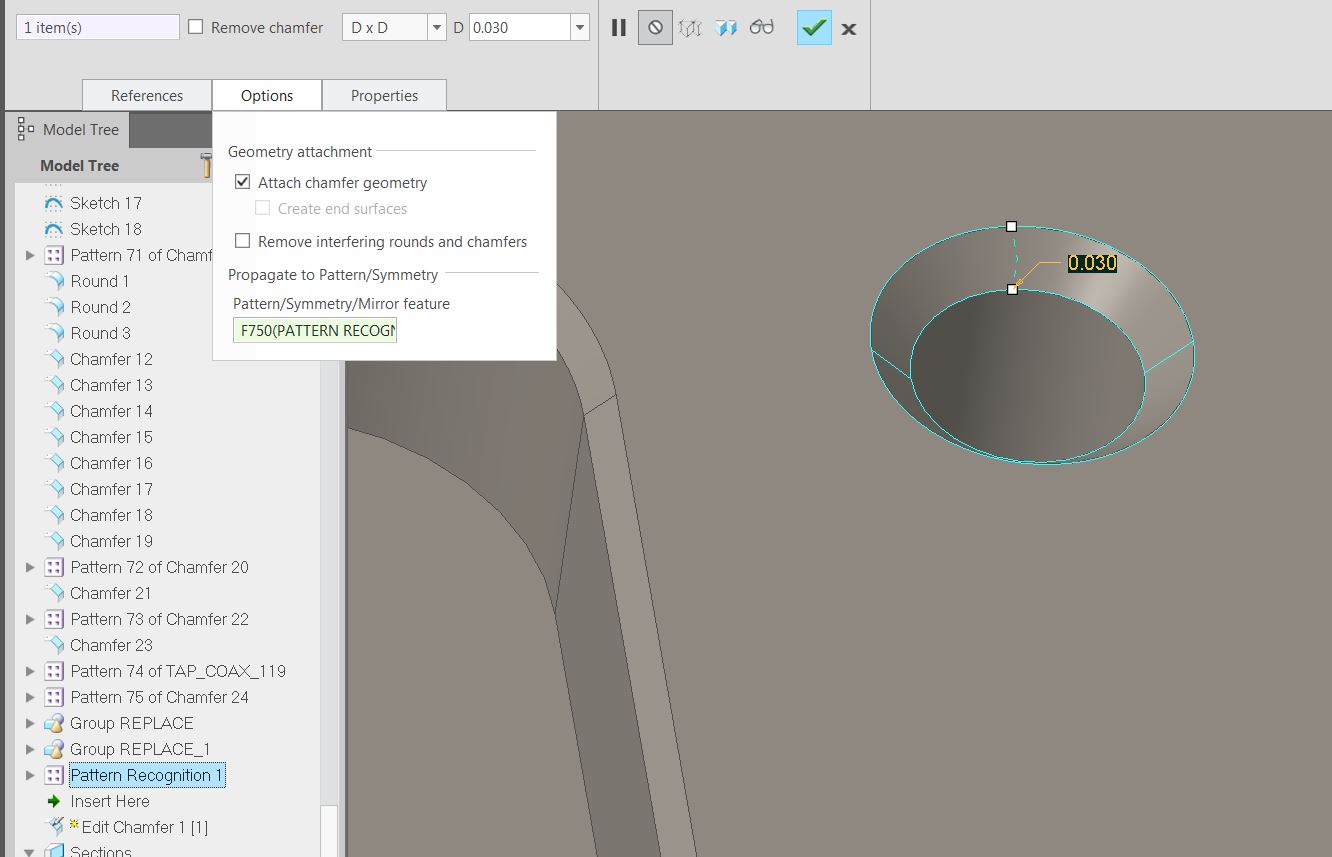
Task: Click the Model Tree settings pin icon
Action: [206, 165]
